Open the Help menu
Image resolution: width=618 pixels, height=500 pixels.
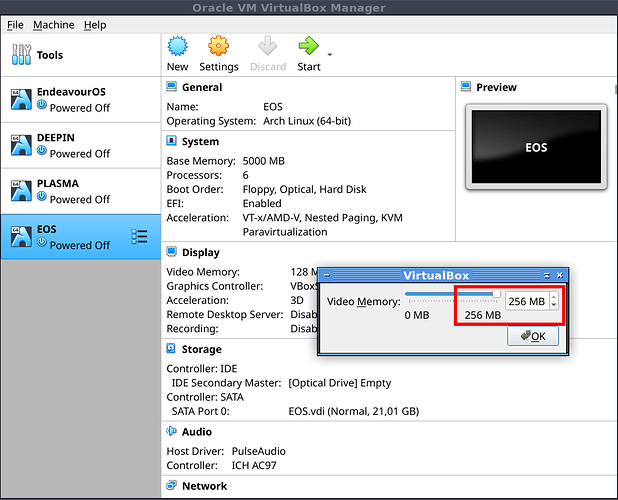pos(95,24)
